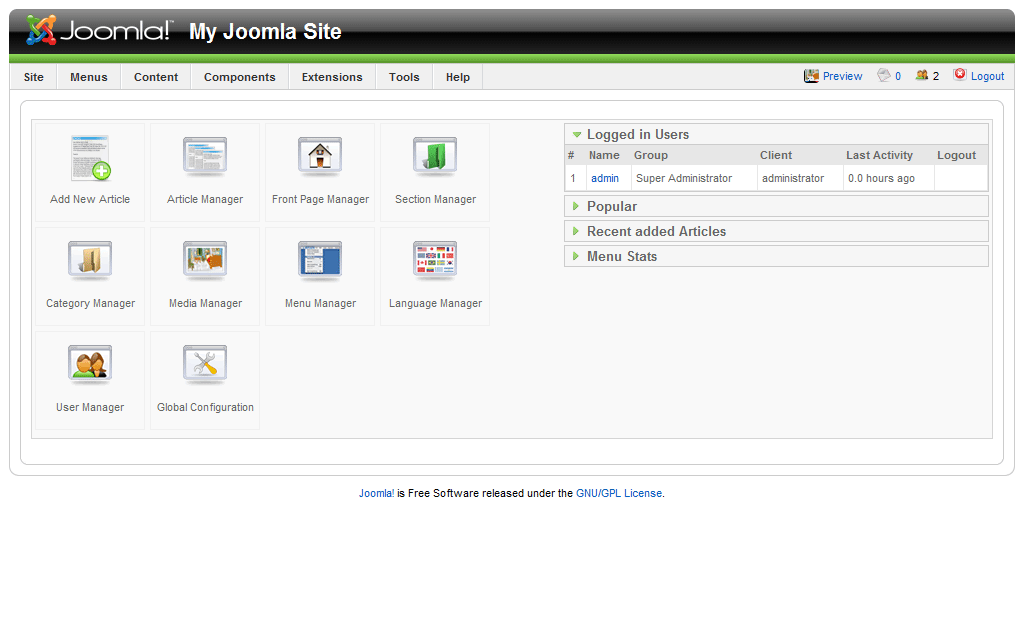
Task: Click the Logout link in toolbar
Action: (x=986, y=76)
